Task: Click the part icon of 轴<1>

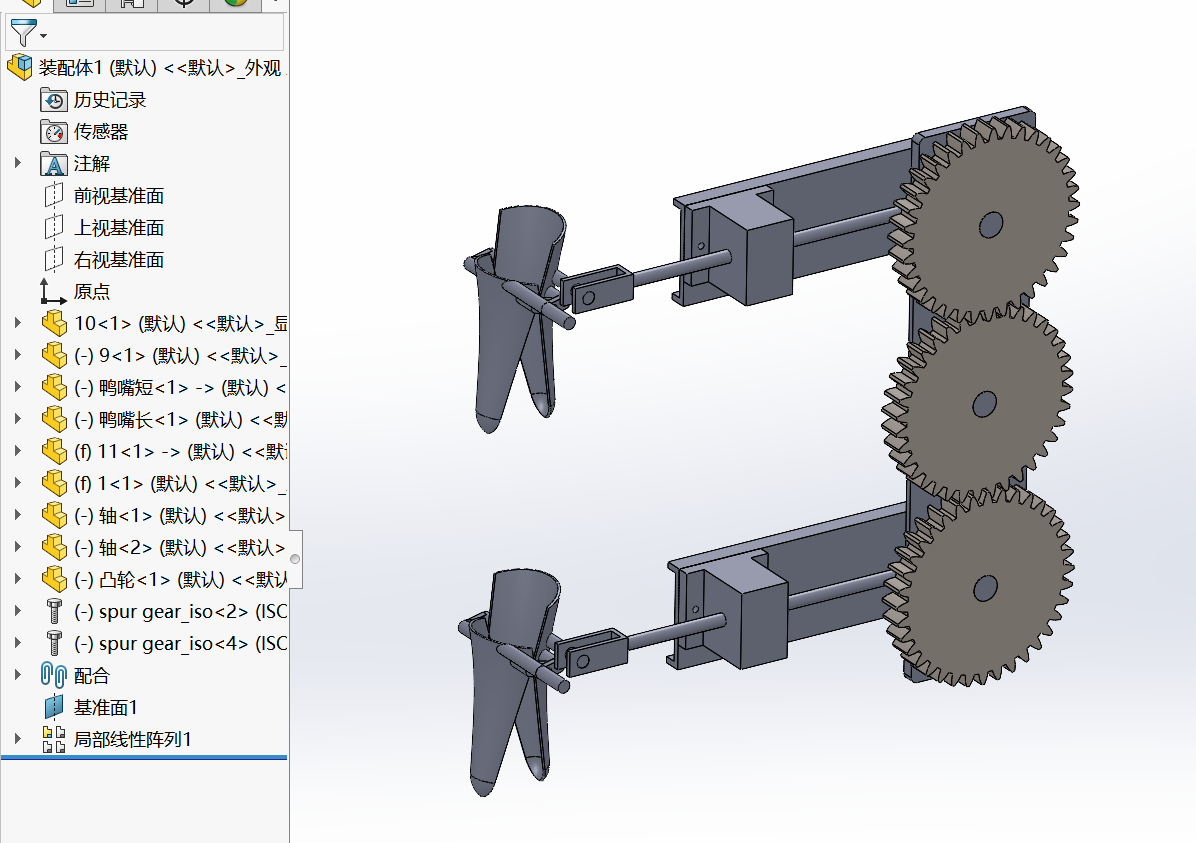Action: click(x=54, y=516)
